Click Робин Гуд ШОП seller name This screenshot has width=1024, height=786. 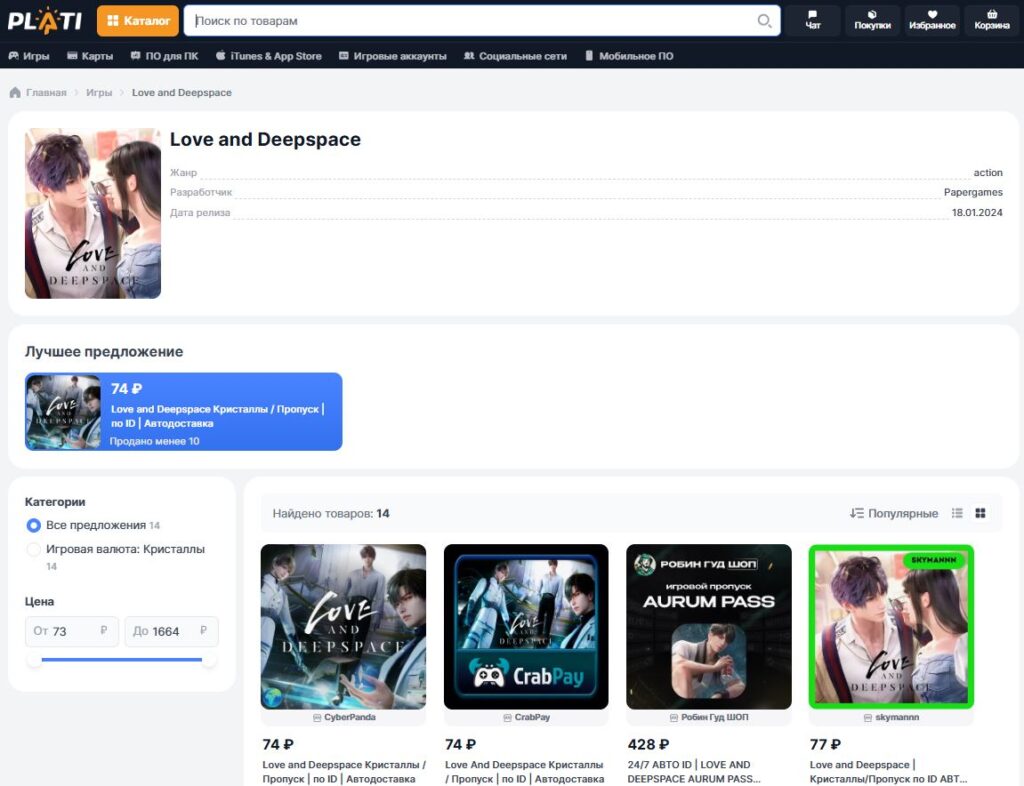714,717
